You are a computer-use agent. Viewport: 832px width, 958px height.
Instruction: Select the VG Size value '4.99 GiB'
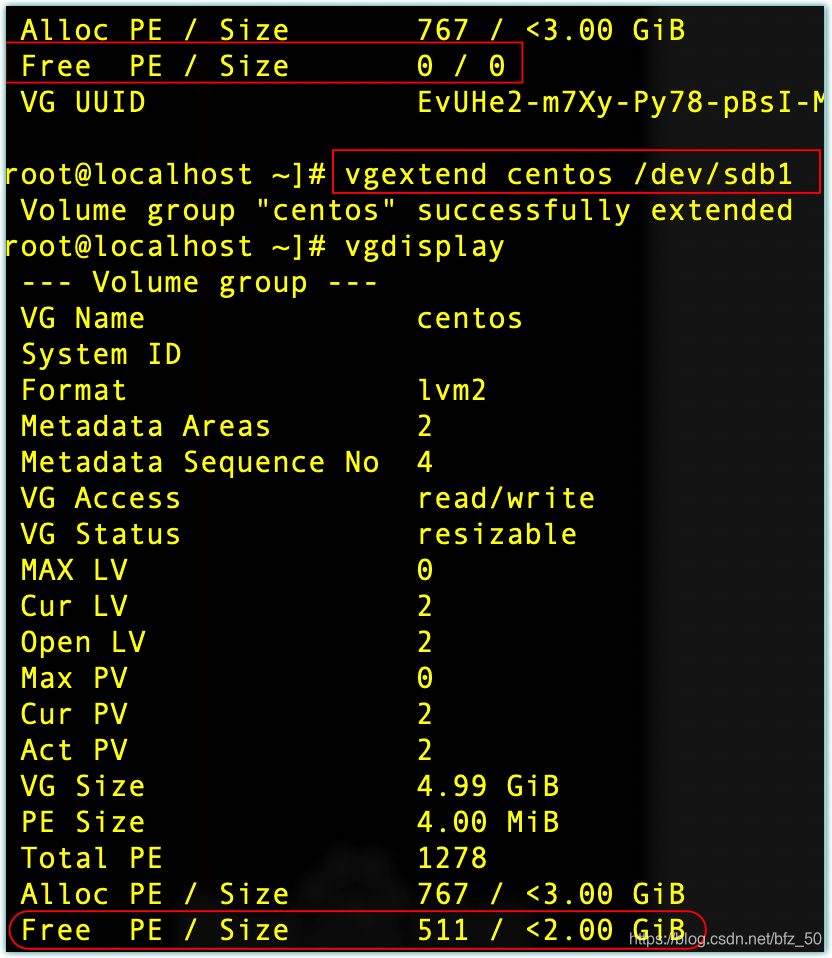[x=488, y=787]
